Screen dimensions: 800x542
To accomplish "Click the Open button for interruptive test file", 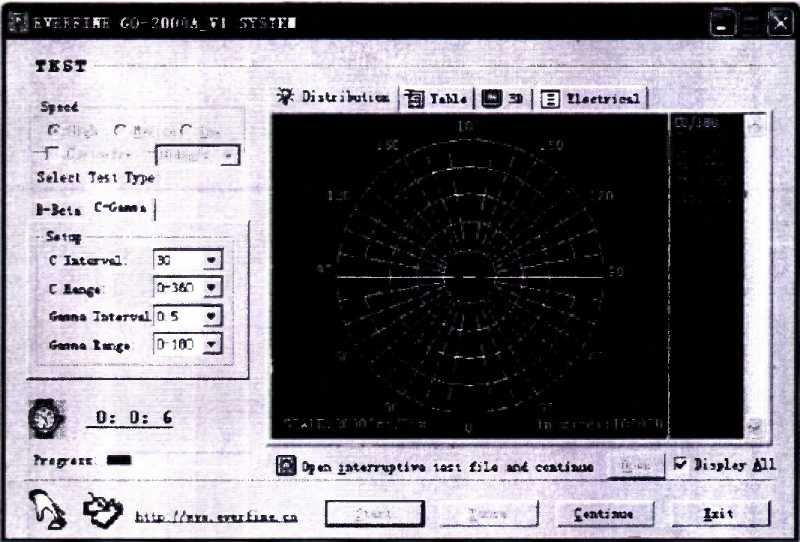I will pyautogui.click(x=636, y=465).
